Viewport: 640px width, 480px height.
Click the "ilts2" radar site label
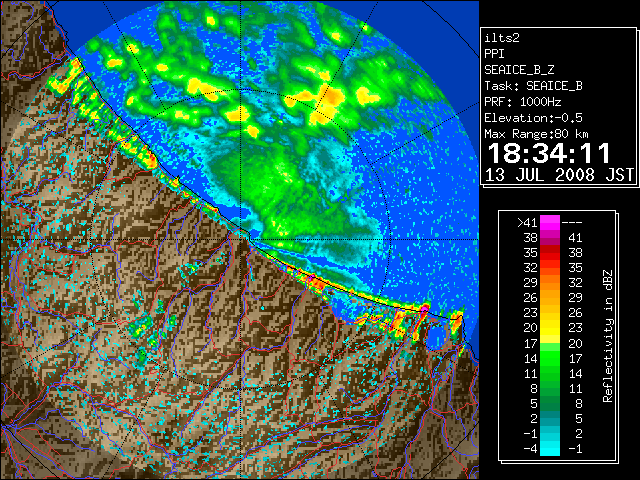(x=502, y=38)
